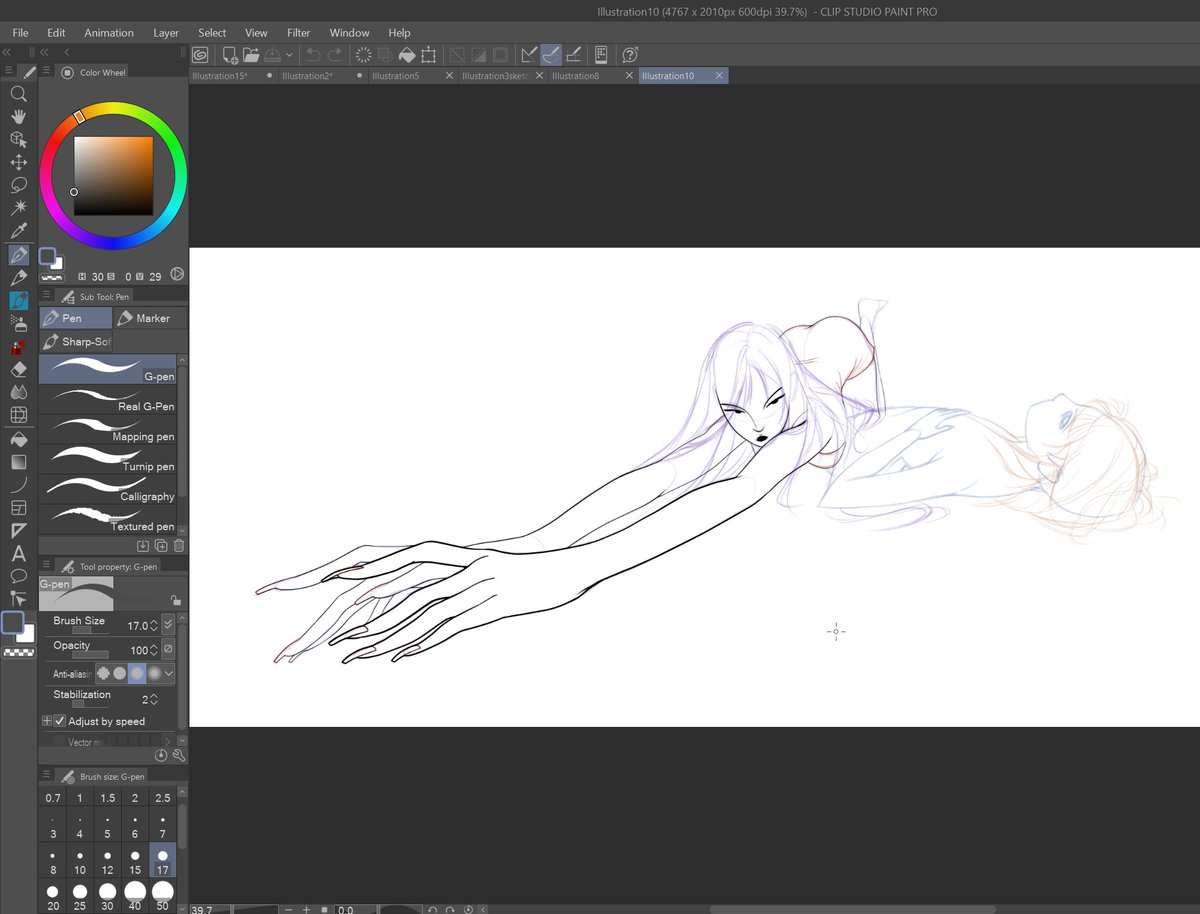This screenshot has height=914, width=1200.
Task: Open a file using folder icon
Action: tap(251, 55)
